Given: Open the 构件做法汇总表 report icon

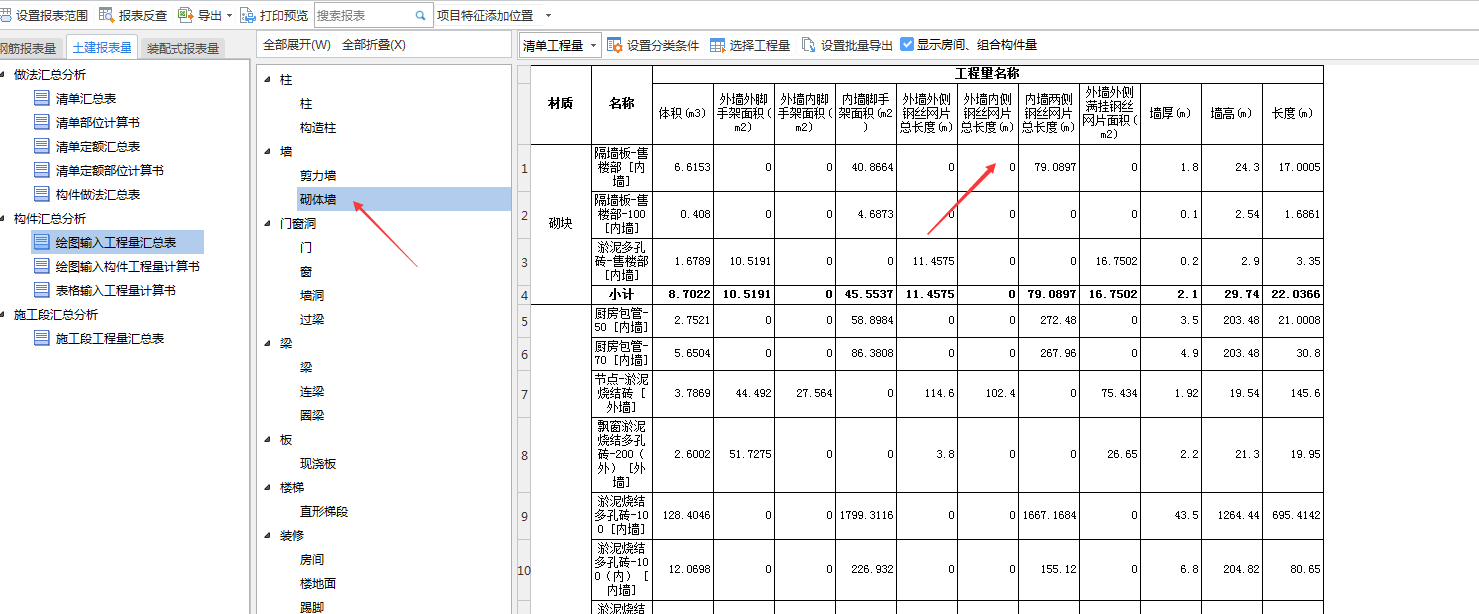Looking at the screenshot, I should coord(41,194).
